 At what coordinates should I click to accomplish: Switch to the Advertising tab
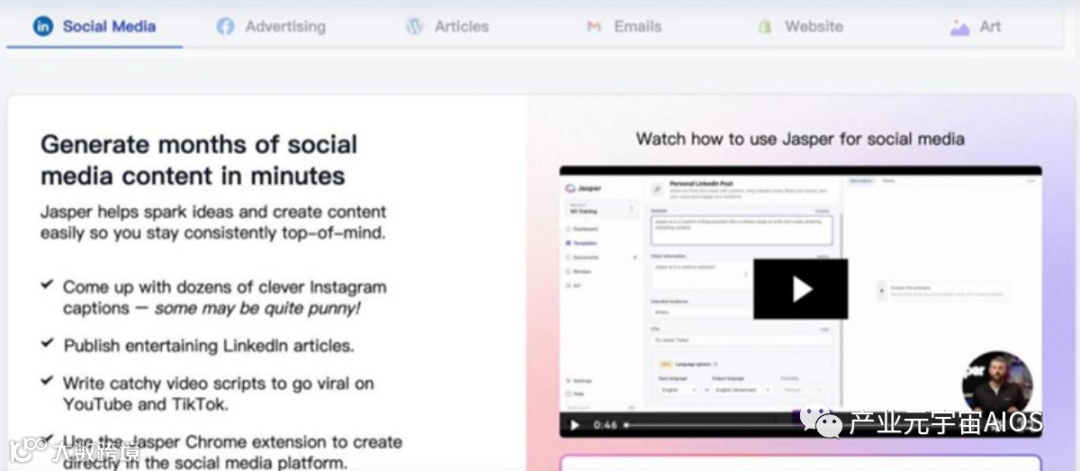click(271, 27)
